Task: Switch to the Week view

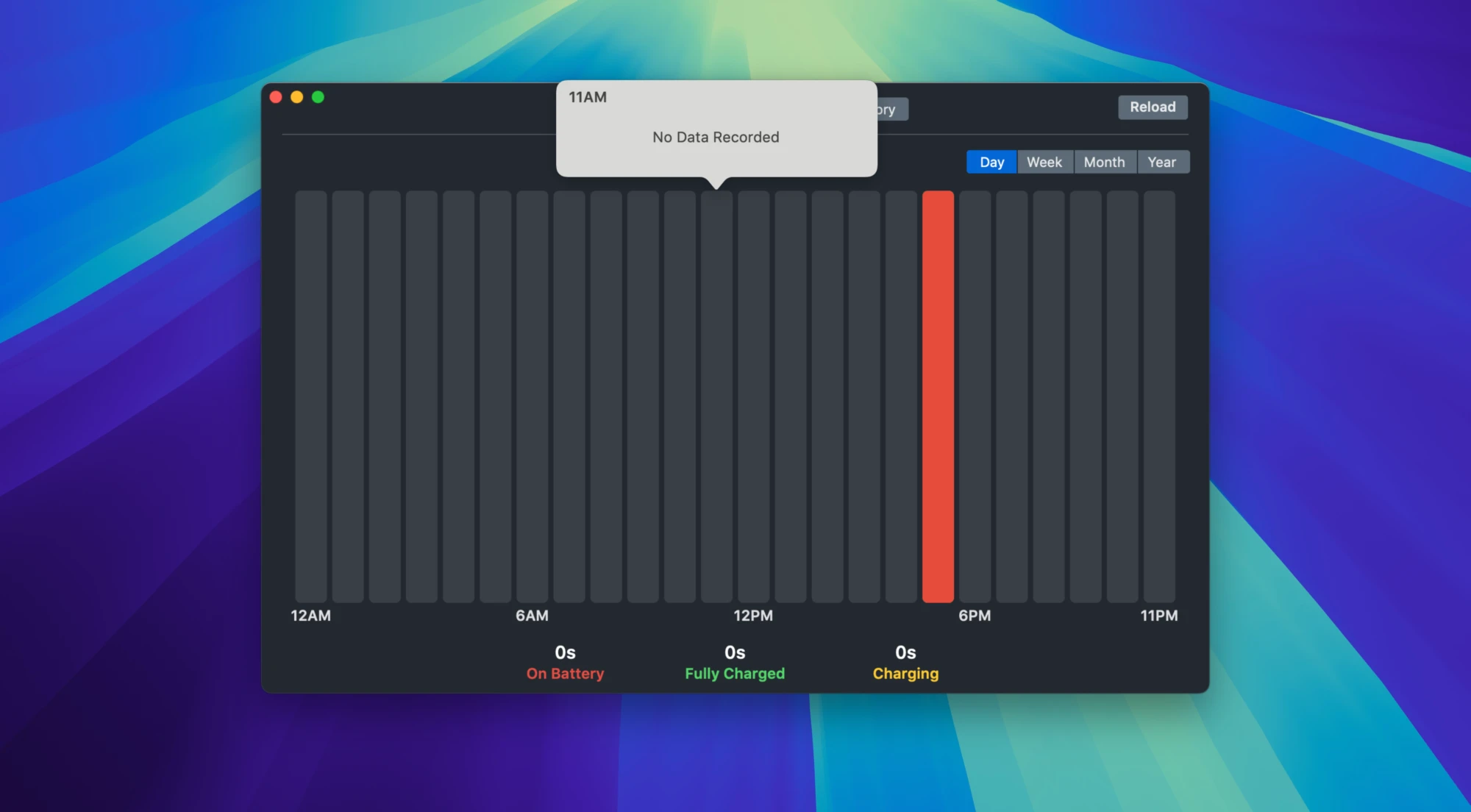Action: pyautogui.click(x=1044, y=163)
